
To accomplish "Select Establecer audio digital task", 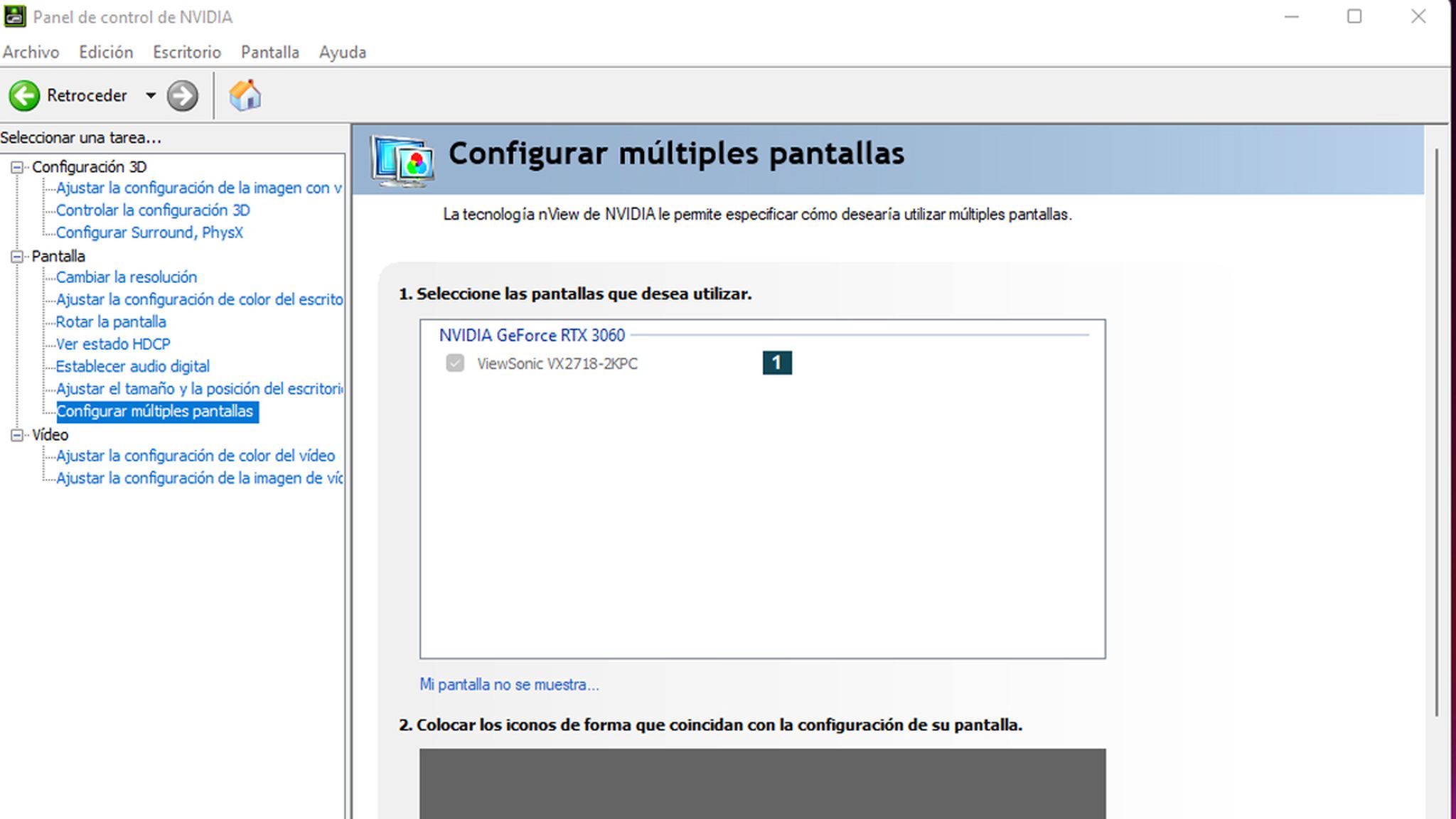I will pyautogui.click(x=133, y=366).
